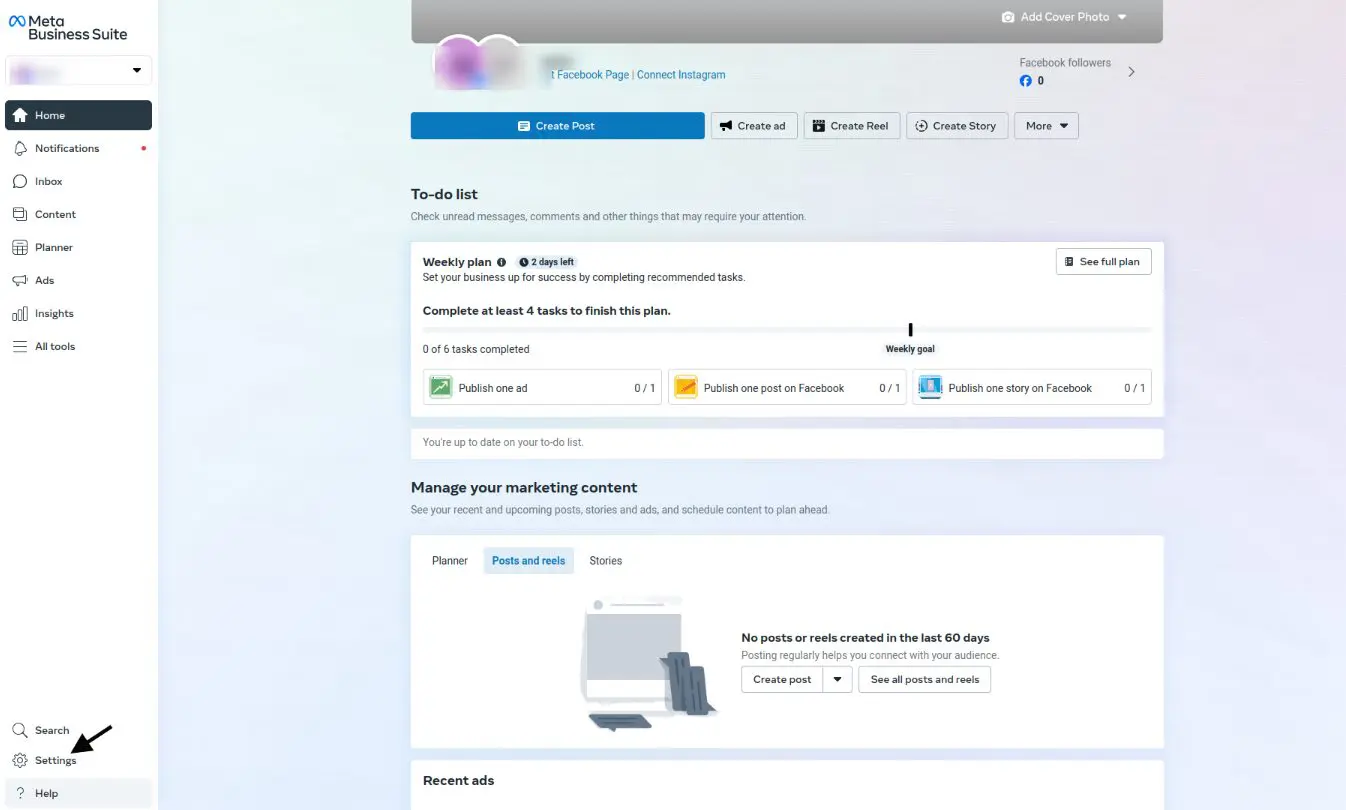The height and width of the screenshot is (810, 1346).
Task: Click the Create ad button
Action: coord(754,126)
